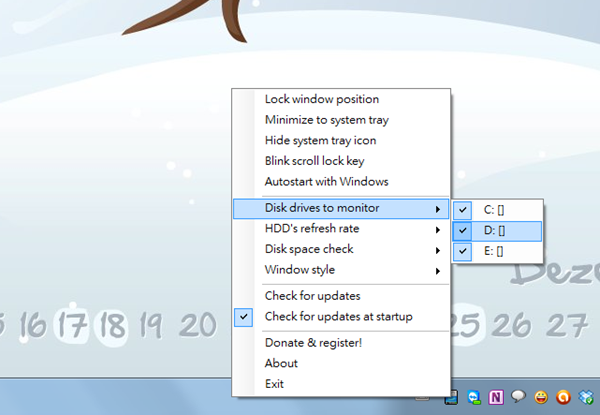Open the About menu entry
Image resolution: width=600 pixels, height=415 pixels.
coord(341,363)
